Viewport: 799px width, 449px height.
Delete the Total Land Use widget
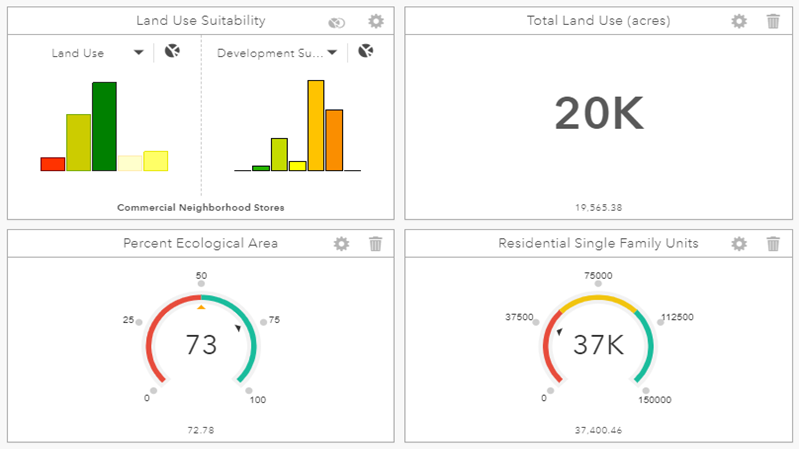[773, 21]
